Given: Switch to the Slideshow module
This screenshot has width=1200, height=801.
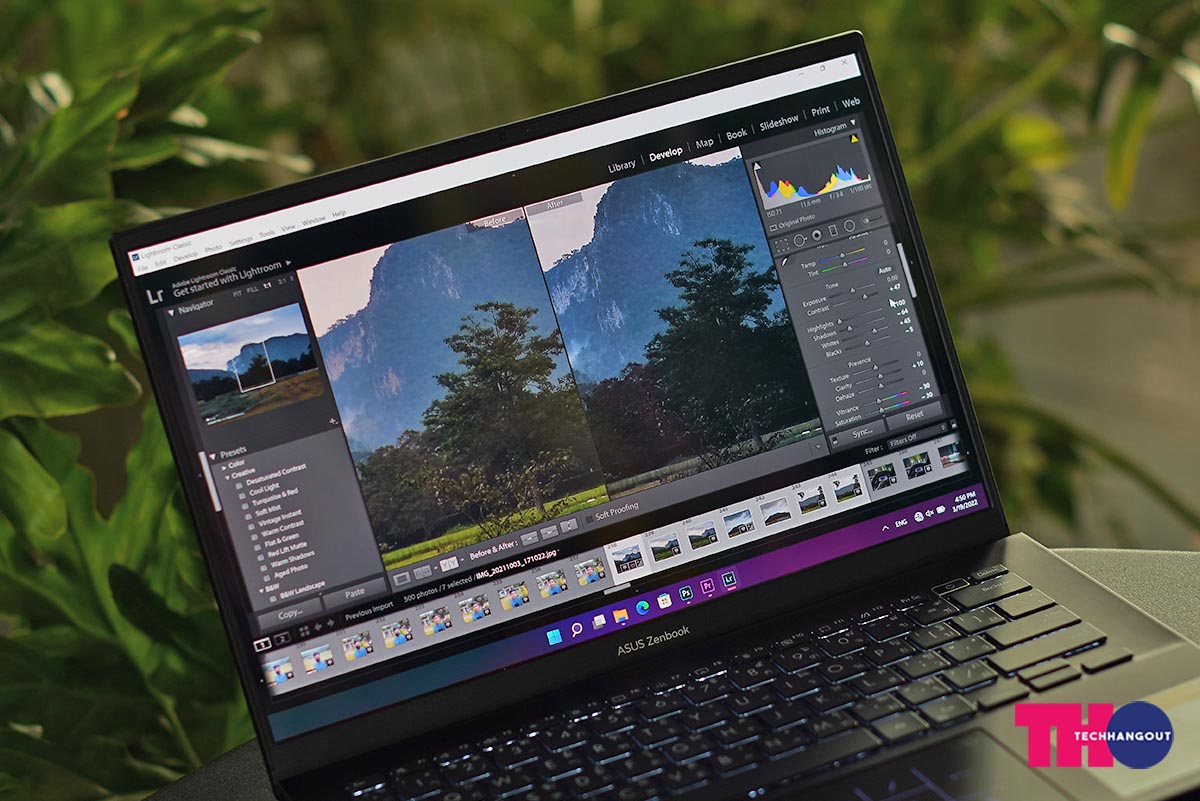Looking at the screenshot, I should tap(779, 122).
